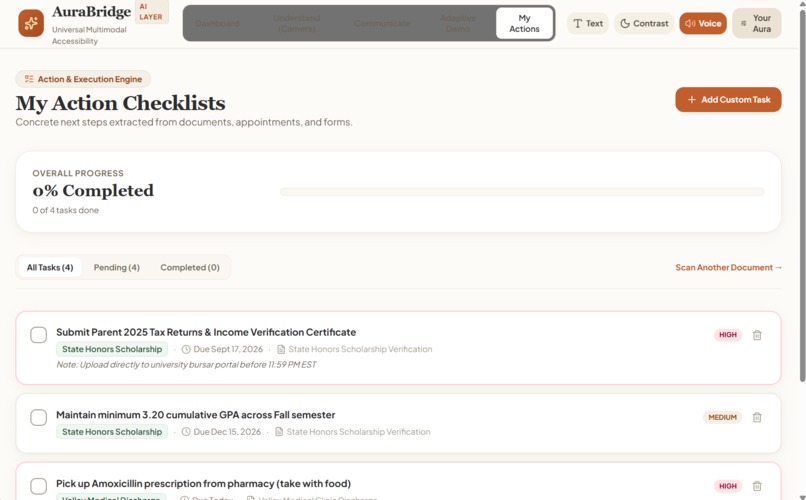Image resolution: width=806 pixels, height=500 pixels.
Task: Click the State Honors Scholarship tag on the tax returns task
Action: [112, 349]
